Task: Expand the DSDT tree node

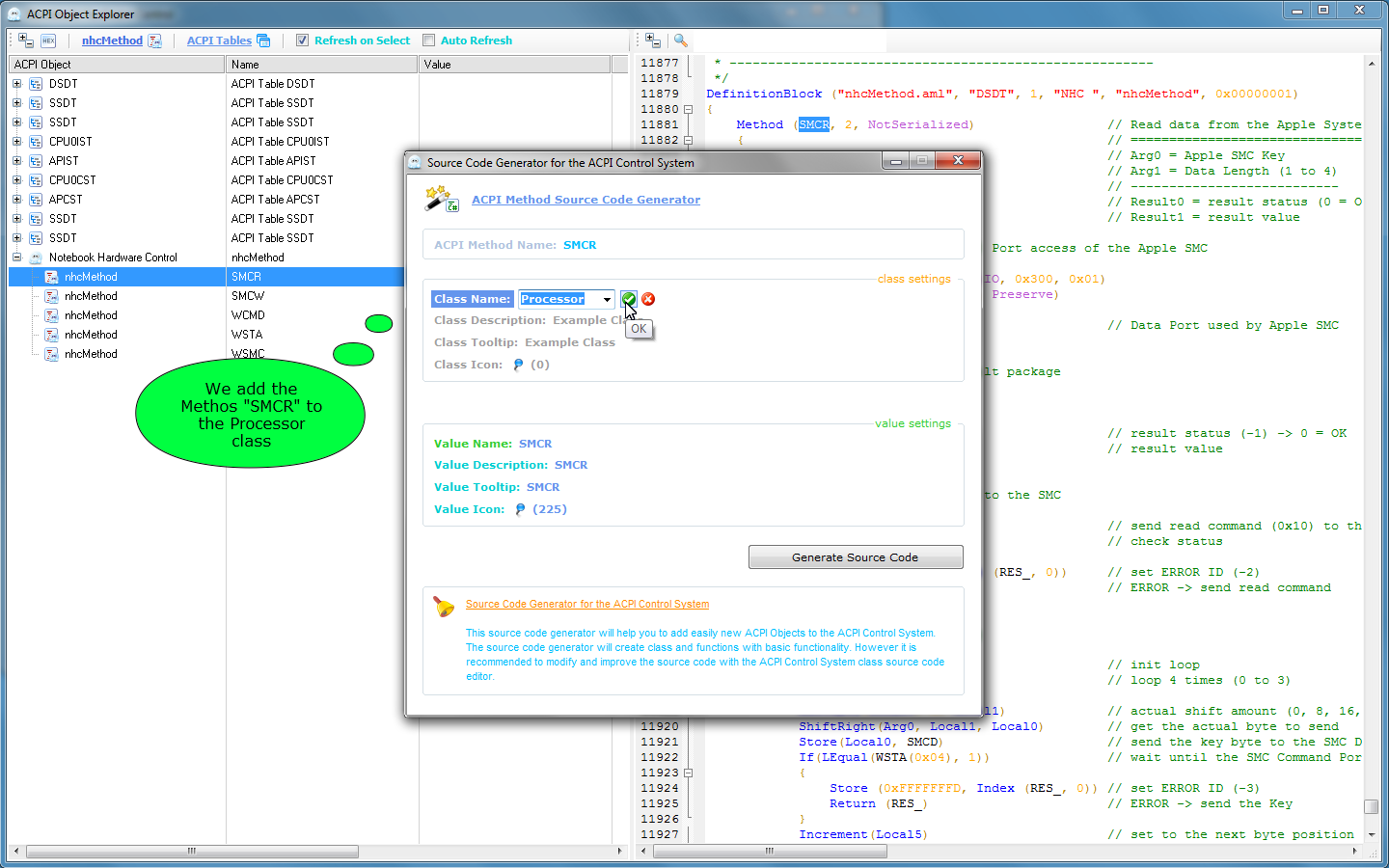Action: (x=16, y=84)
